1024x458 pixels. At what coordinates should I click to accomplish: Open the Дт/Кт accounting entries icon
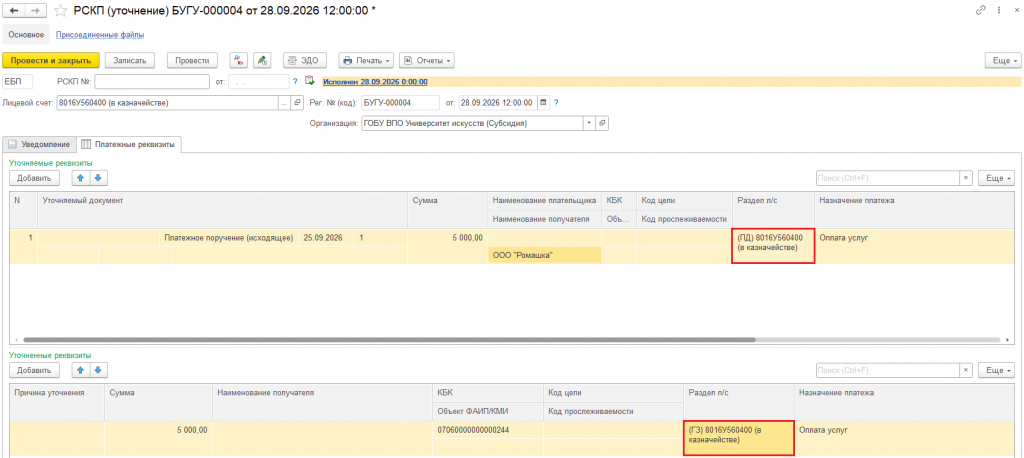click(239, 60)
